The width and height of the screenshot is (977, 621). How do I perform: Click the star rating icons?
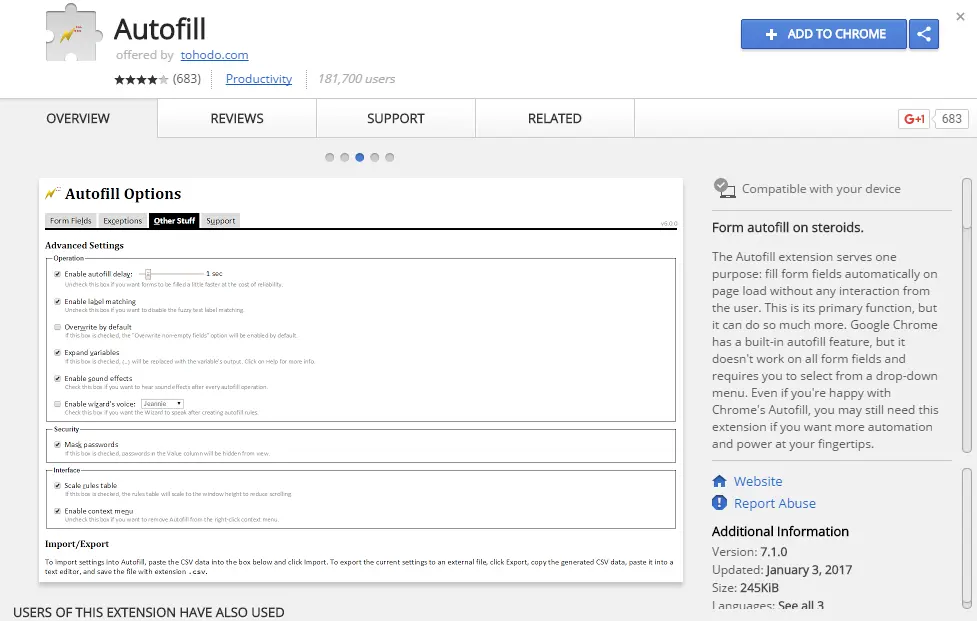141,79
